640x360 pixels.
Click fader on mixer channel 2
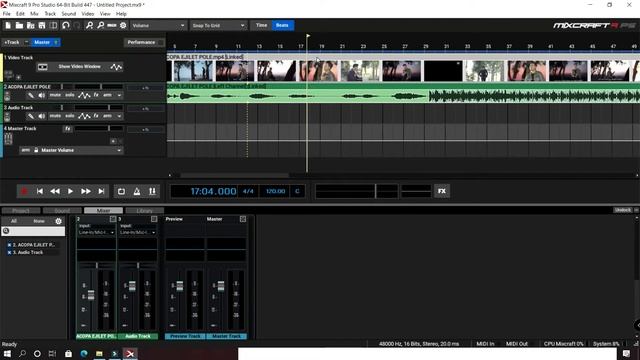(x=91, y=294)
